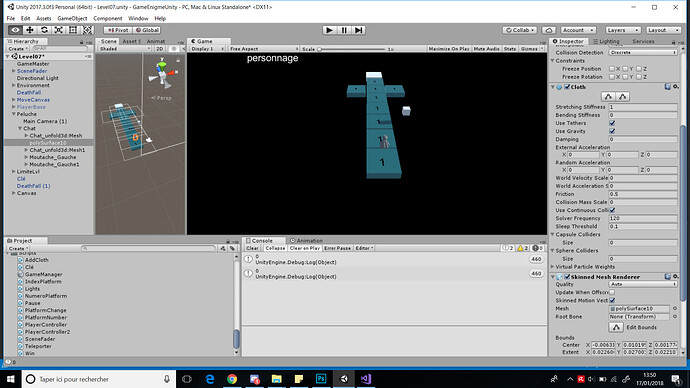The height and width of the screenshot is (388, 690).
Task: Select the Scale tool in toolbar
Action: click(x=59, y=30)
